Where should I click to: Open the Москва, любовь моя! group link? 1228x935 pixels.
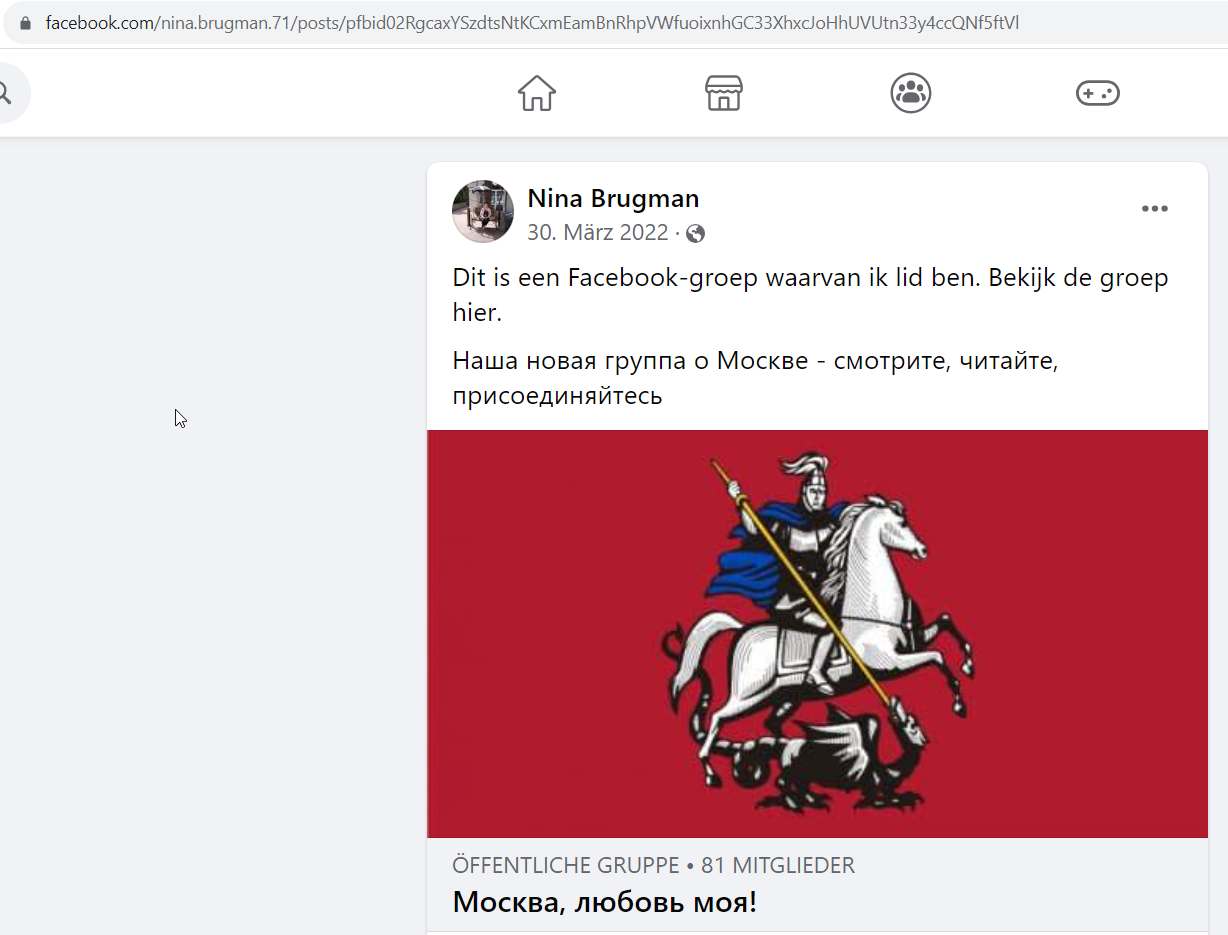(x=604, y=902)
